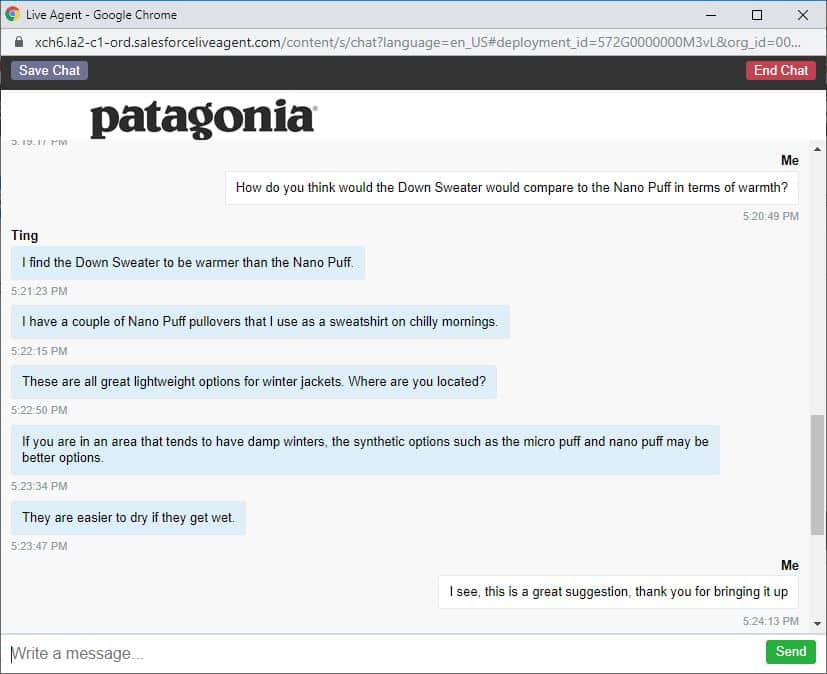Click the chat scrollbar thumb
This screenshot has height=674, width=827.
(x=818, y=474)
